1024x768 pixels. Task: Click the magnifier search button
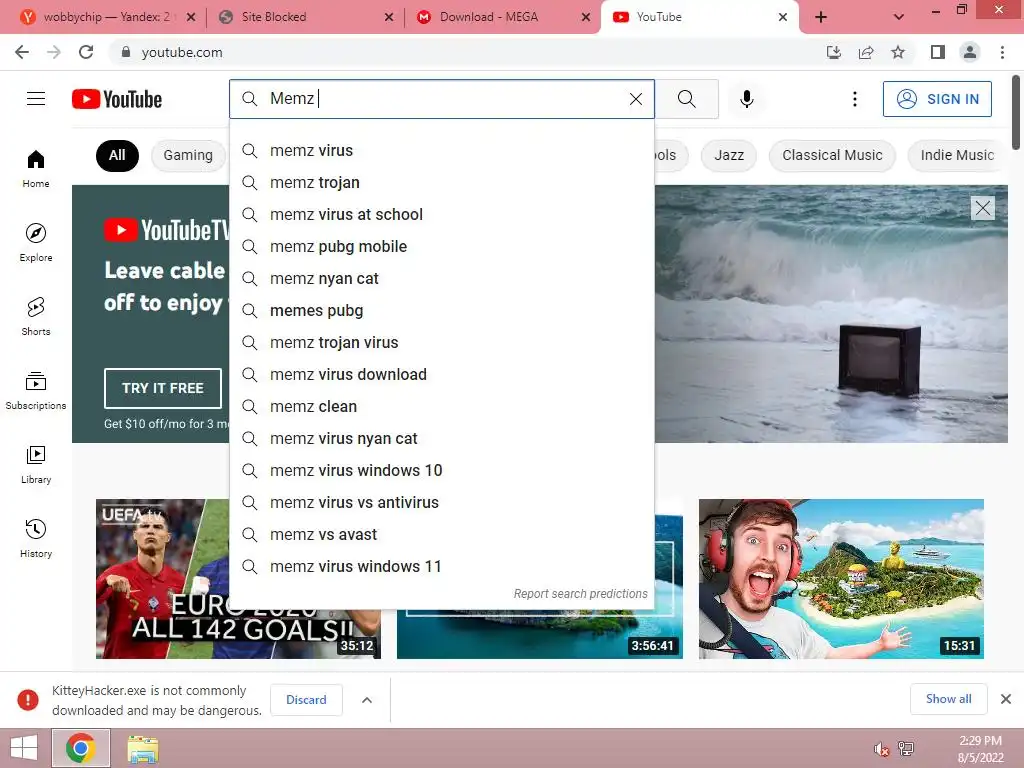(x=686, y=99)
